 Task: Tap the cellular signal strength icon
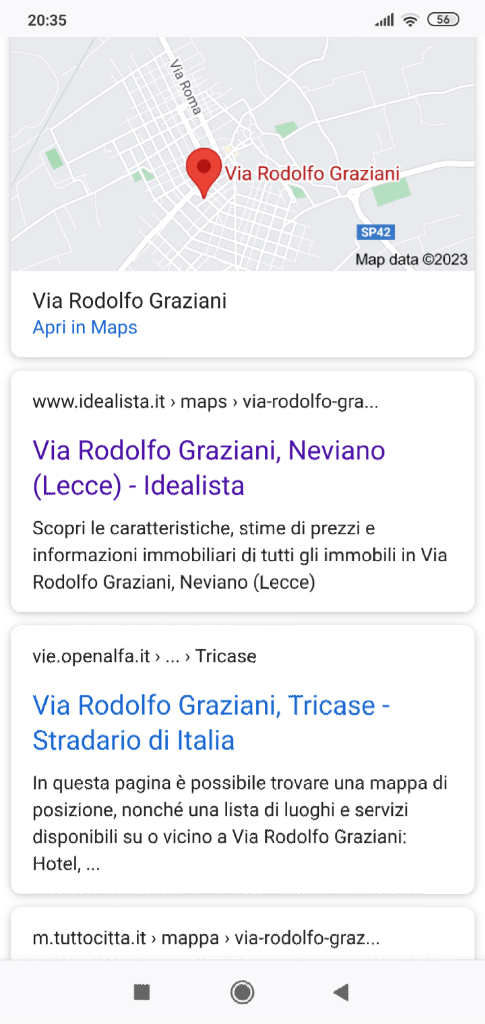click(x=384, y=20)
